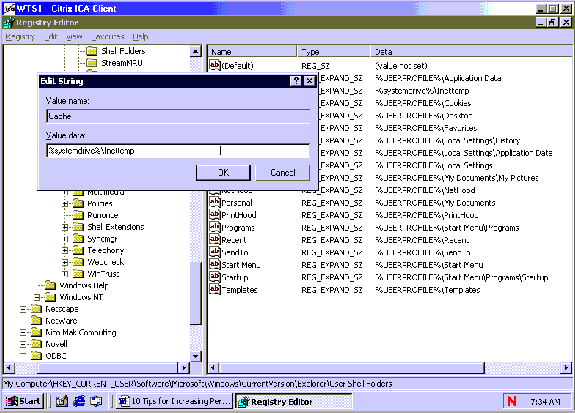The width and height of the screenshot is (575, 413).
Task: Click the key tree scroll down arrow
Action: click(x=196, y=356)
